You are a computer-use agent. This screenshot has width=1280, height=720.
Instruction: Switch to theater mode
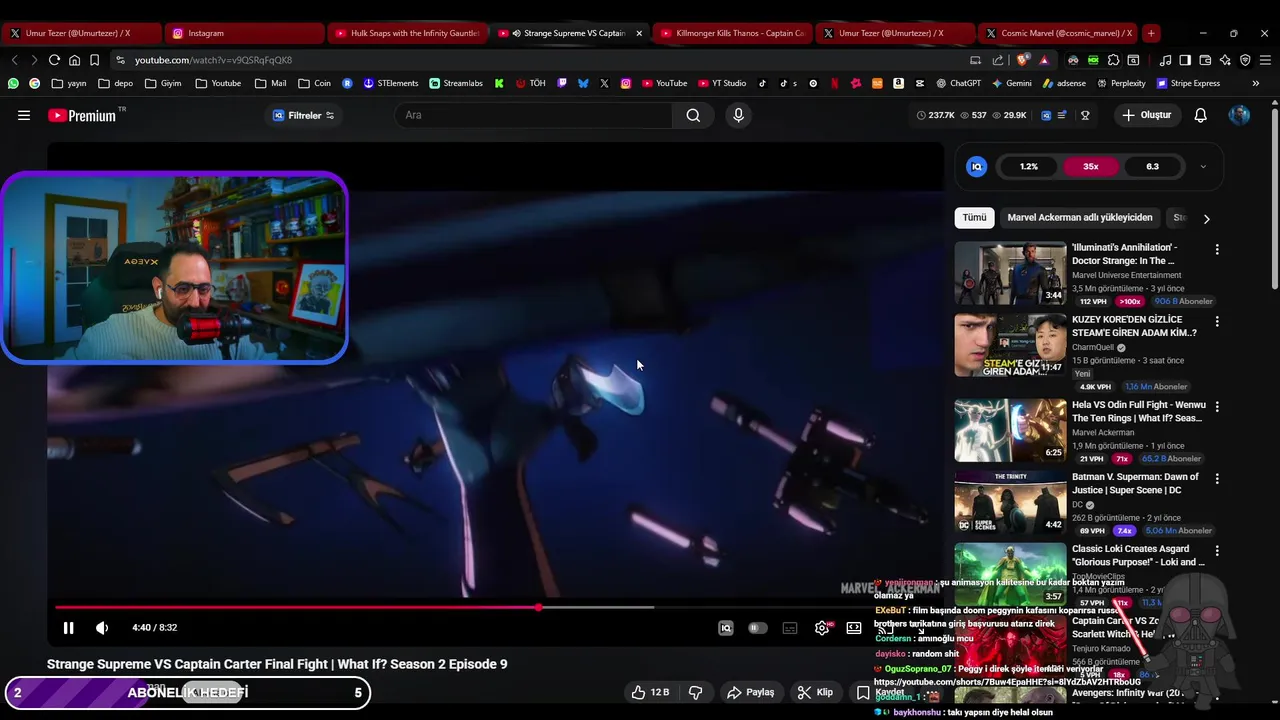pos(854,628)
